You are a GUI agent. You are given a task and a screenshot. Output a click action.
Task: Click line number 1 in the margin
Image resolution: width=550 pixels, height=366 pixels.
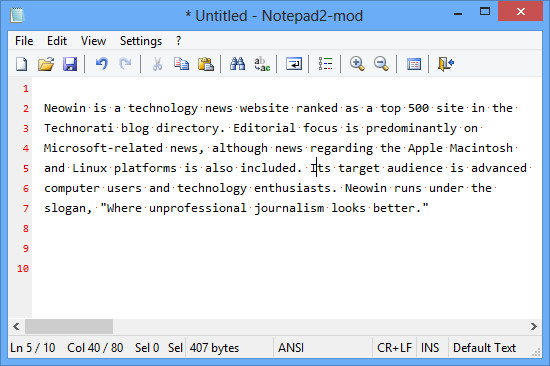pyautogui.click(x=26, y=88)
